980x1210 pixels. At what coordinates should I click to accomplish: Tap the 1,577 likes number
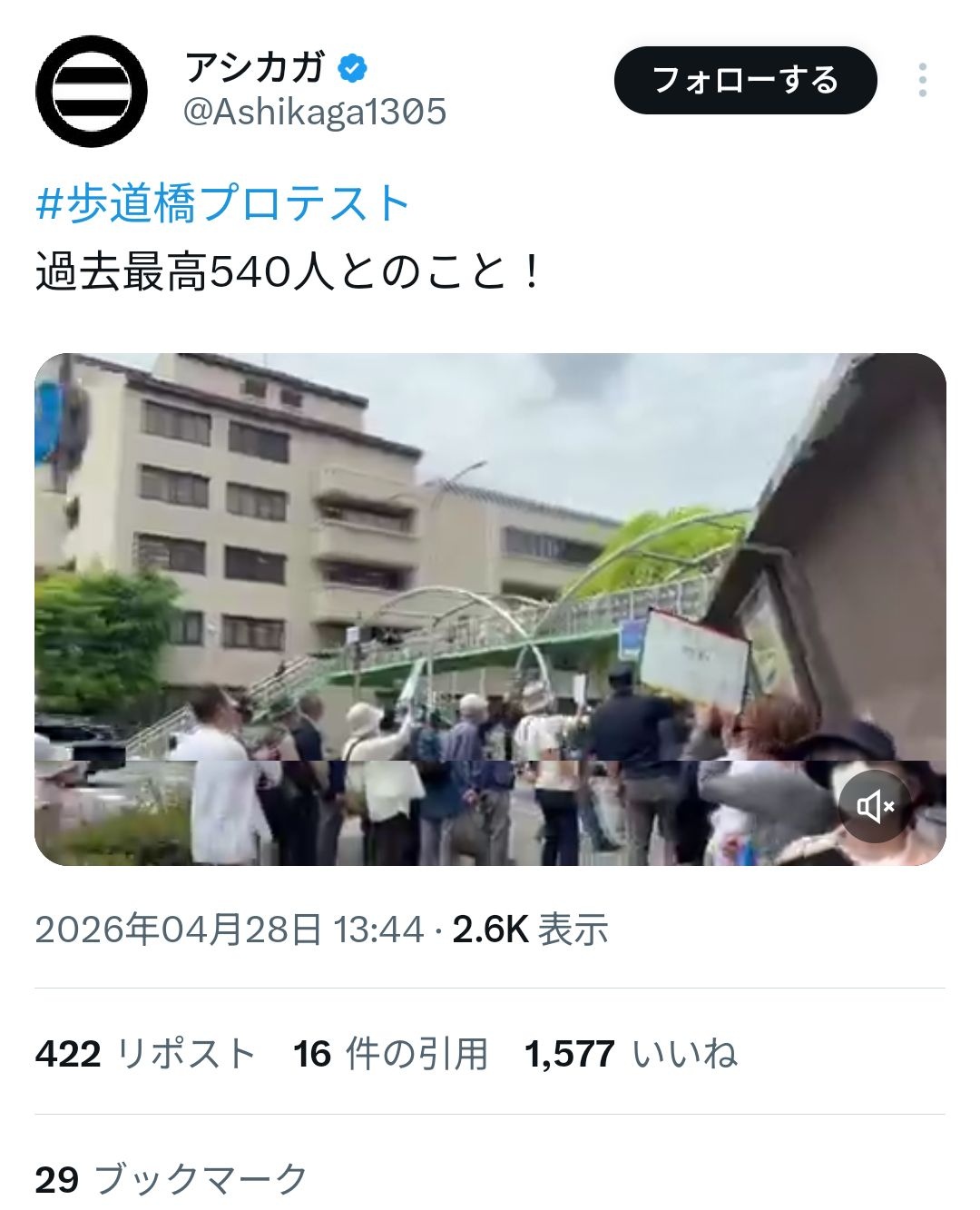[x=570, y=1054]
